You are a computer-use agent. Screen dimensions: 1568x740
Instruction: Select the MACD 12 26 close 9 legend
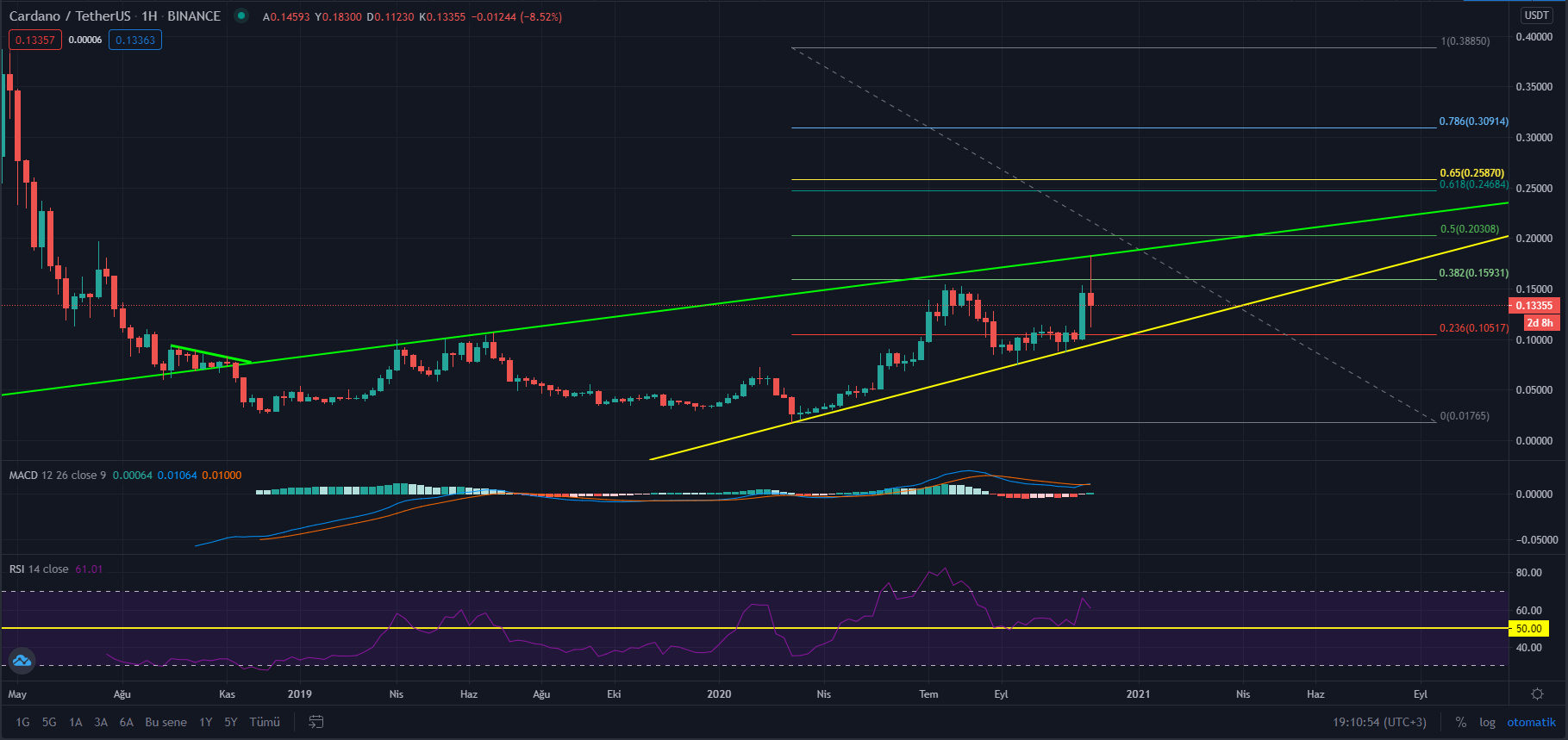point(58,476)
